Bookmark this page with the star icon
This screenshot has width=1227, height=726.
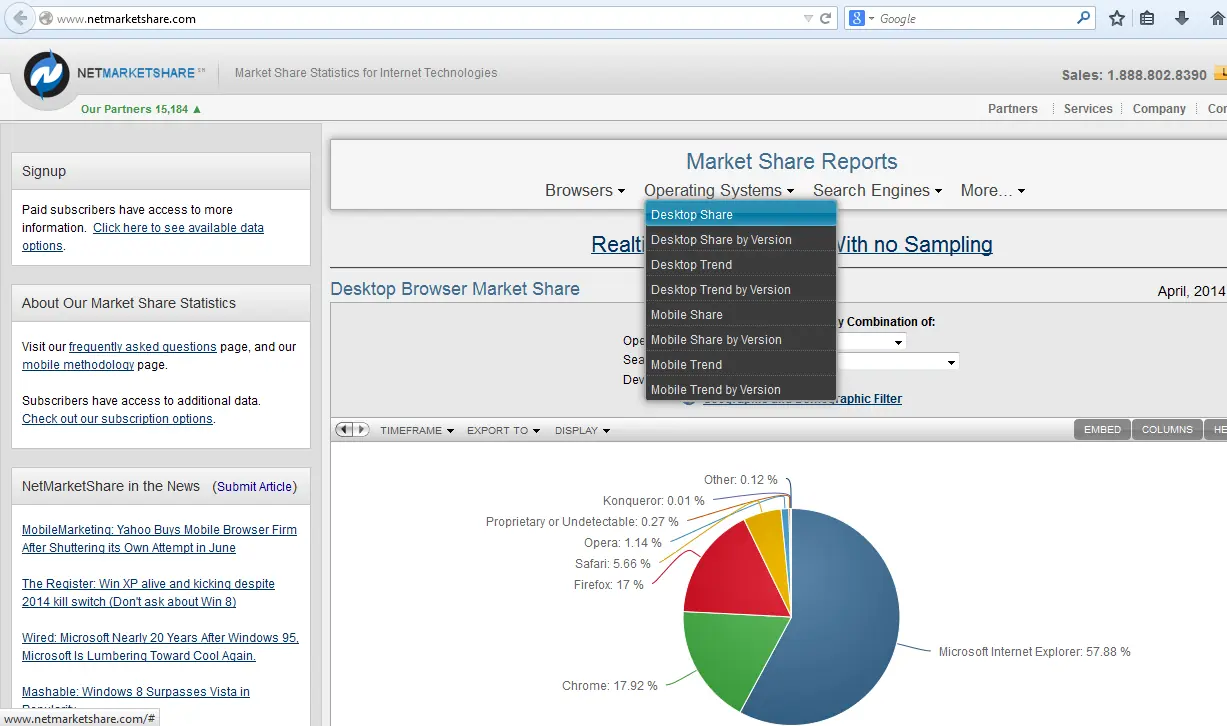(1117, 18)
